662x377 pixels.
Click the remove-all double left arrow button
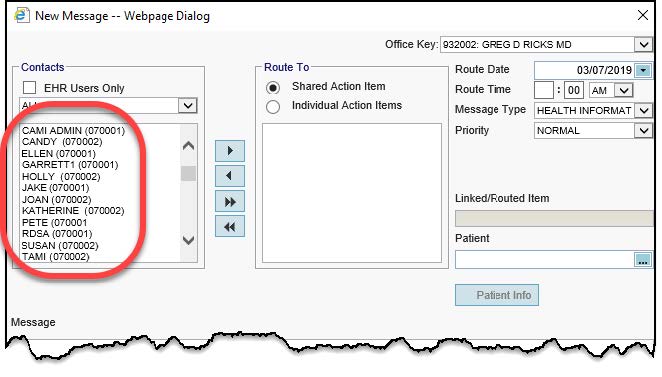230,227
